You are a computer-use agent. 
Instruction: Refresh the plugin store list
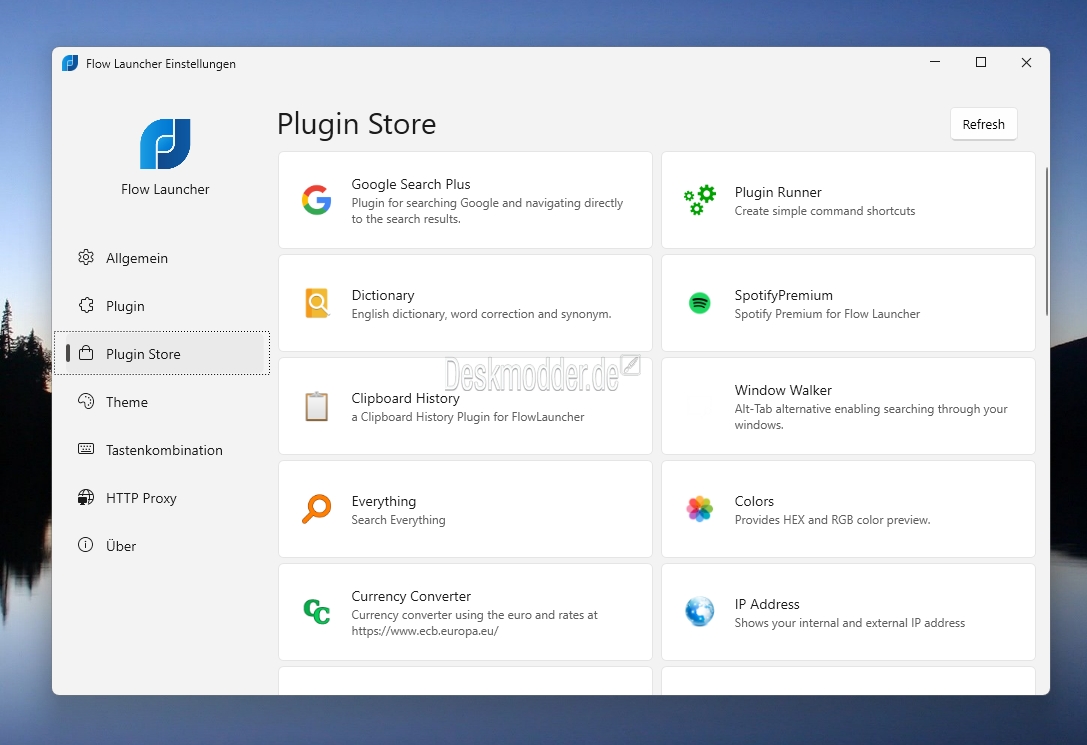[983, 124]
